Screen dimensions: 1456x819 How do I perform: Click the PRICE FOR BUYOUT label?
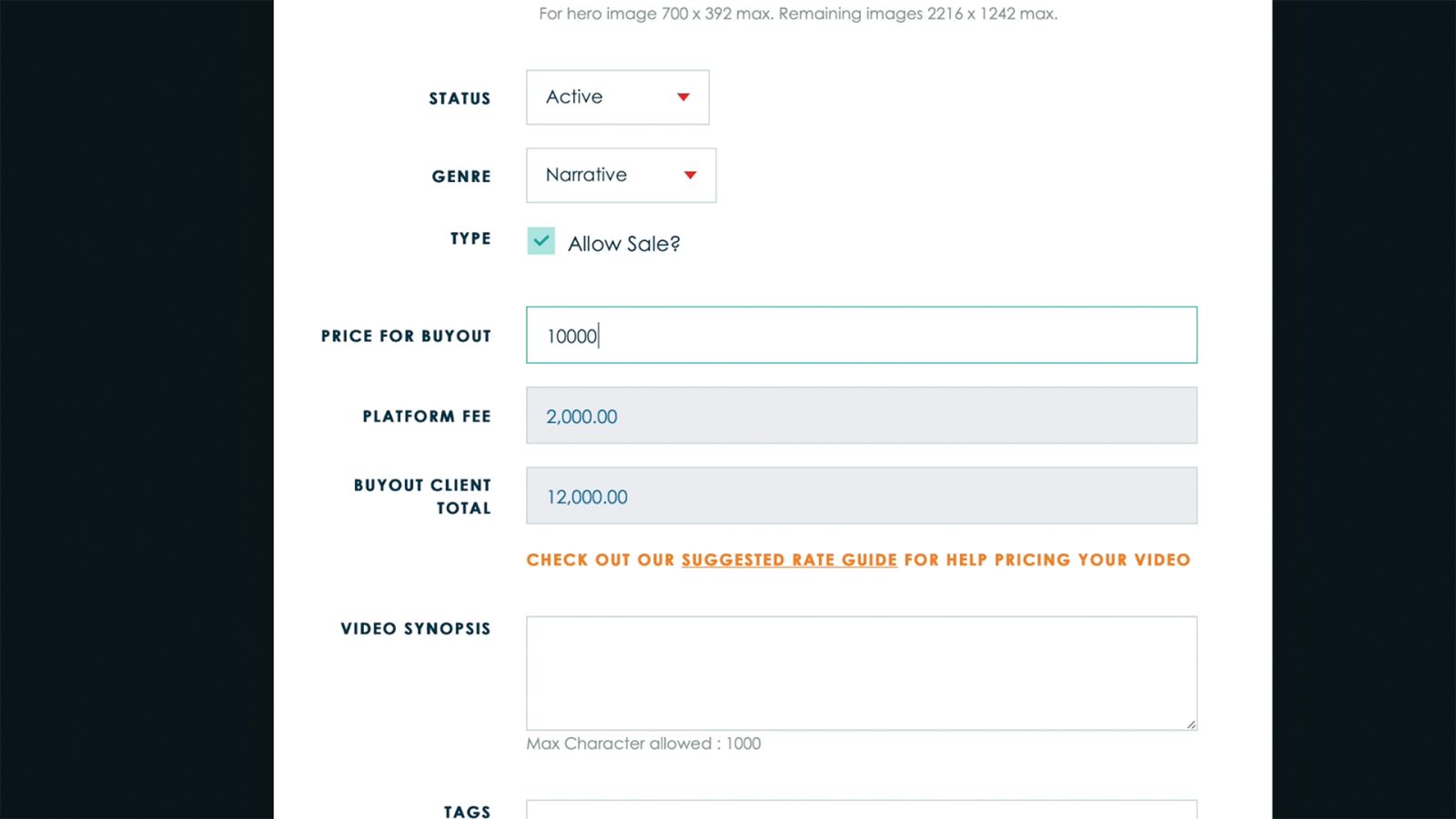click(x=406, y=336)
